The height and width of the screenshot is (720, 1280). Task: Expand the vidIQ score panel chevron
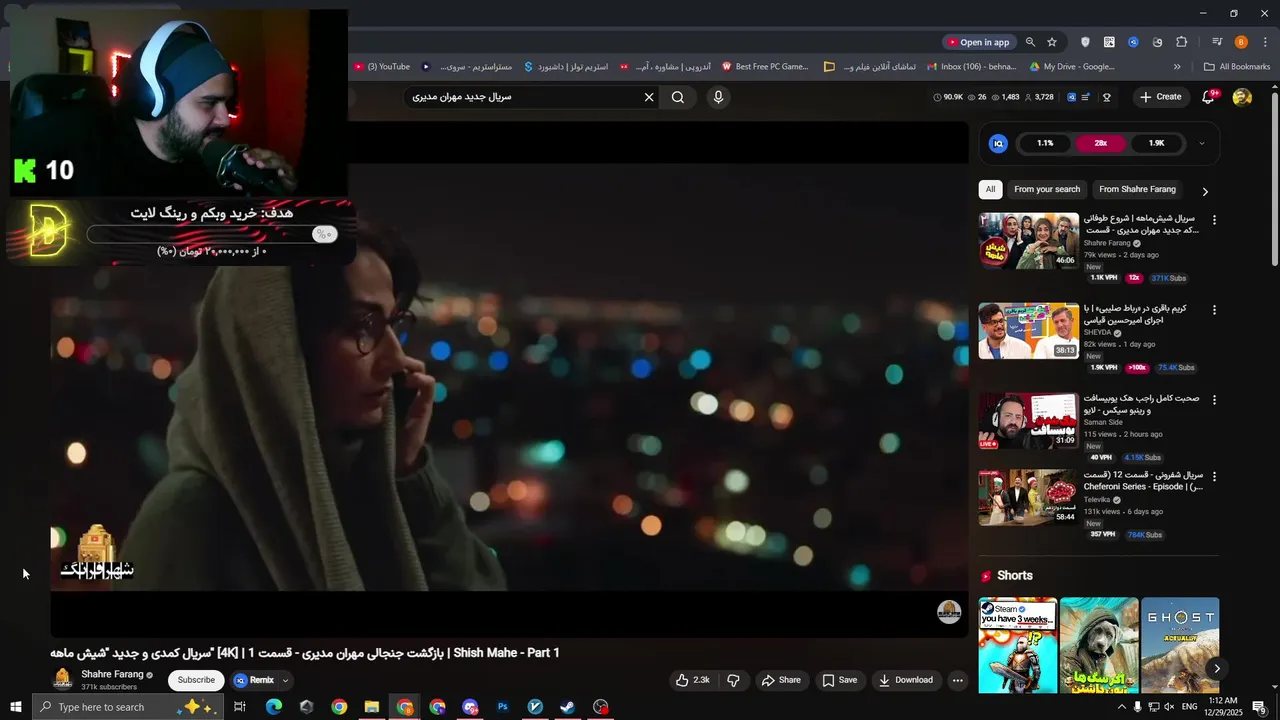click(1202, 143)
